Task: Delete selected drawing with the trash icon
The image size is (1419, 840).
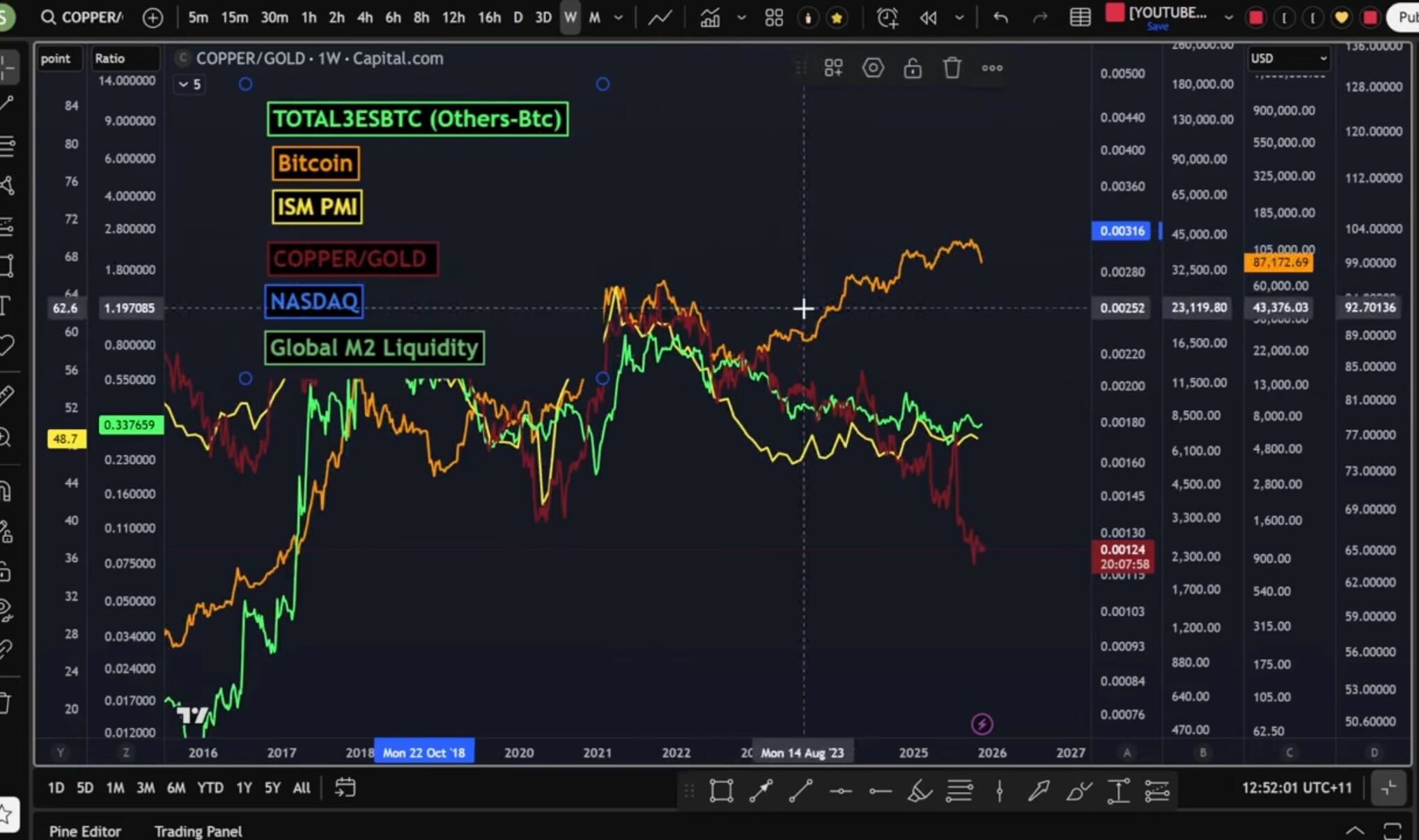Action: point(952,68)
